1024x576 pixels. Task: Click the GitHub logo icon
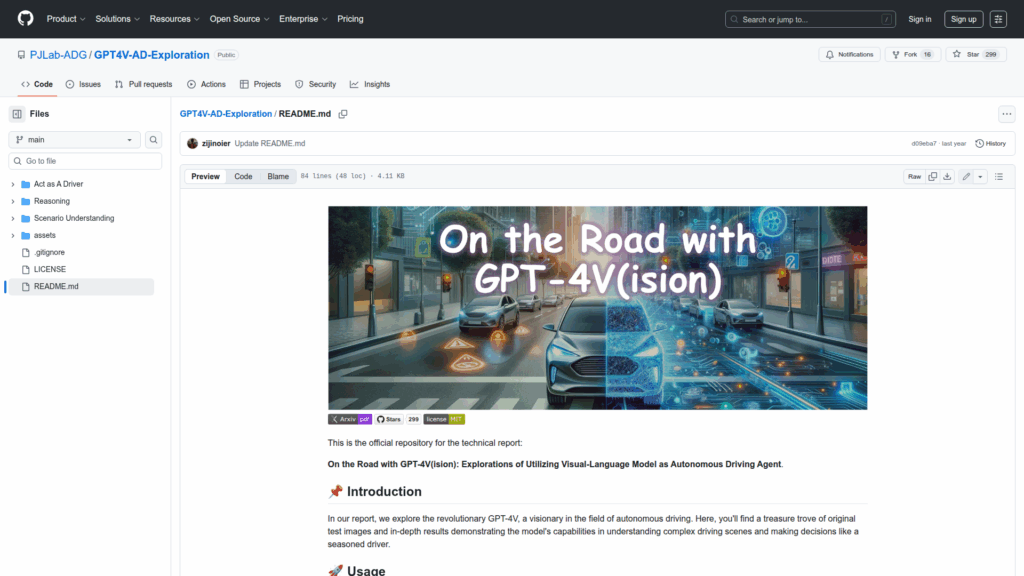(x=25, y=19)
